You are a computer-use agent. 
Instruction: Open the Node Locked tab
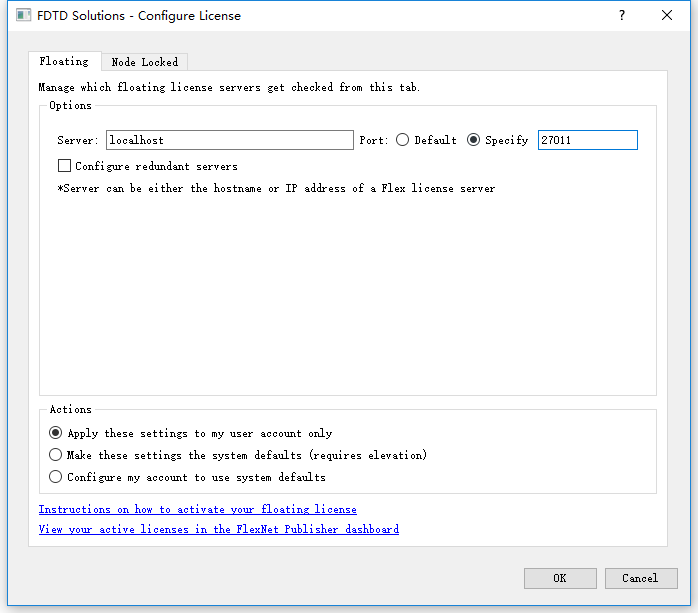pos(144,62)
